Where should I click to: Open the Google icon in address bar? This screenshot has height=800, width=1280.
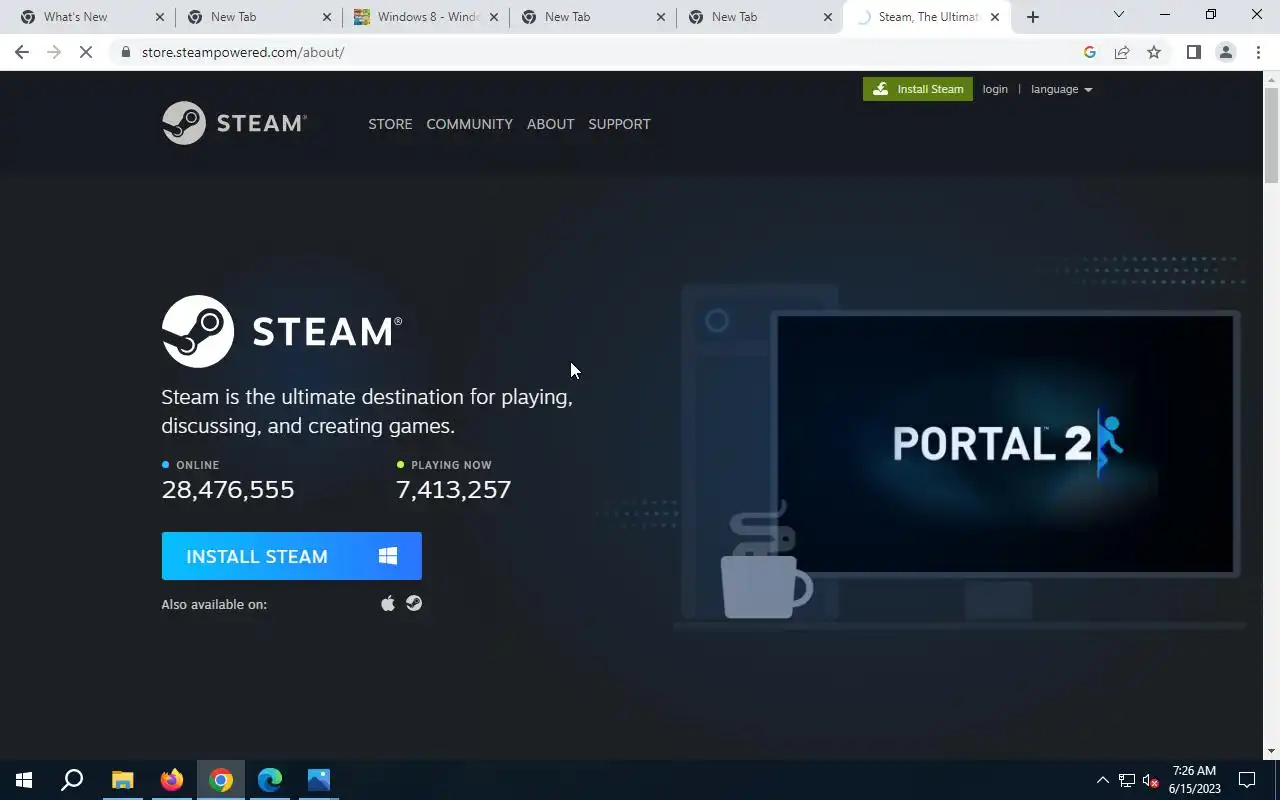1090,52
